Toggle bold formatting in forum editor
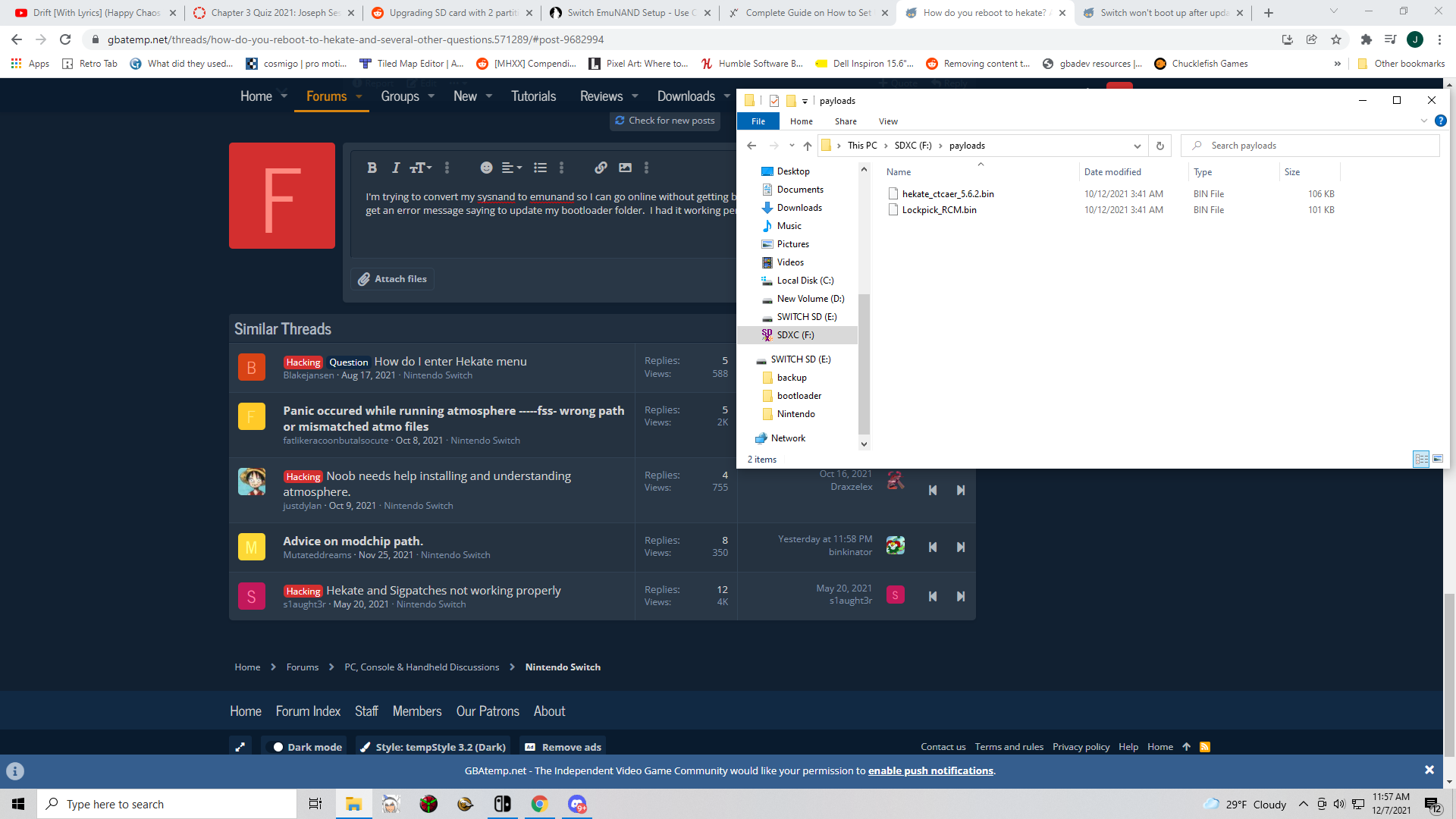 pyautogui.click(x=372, y=168)
